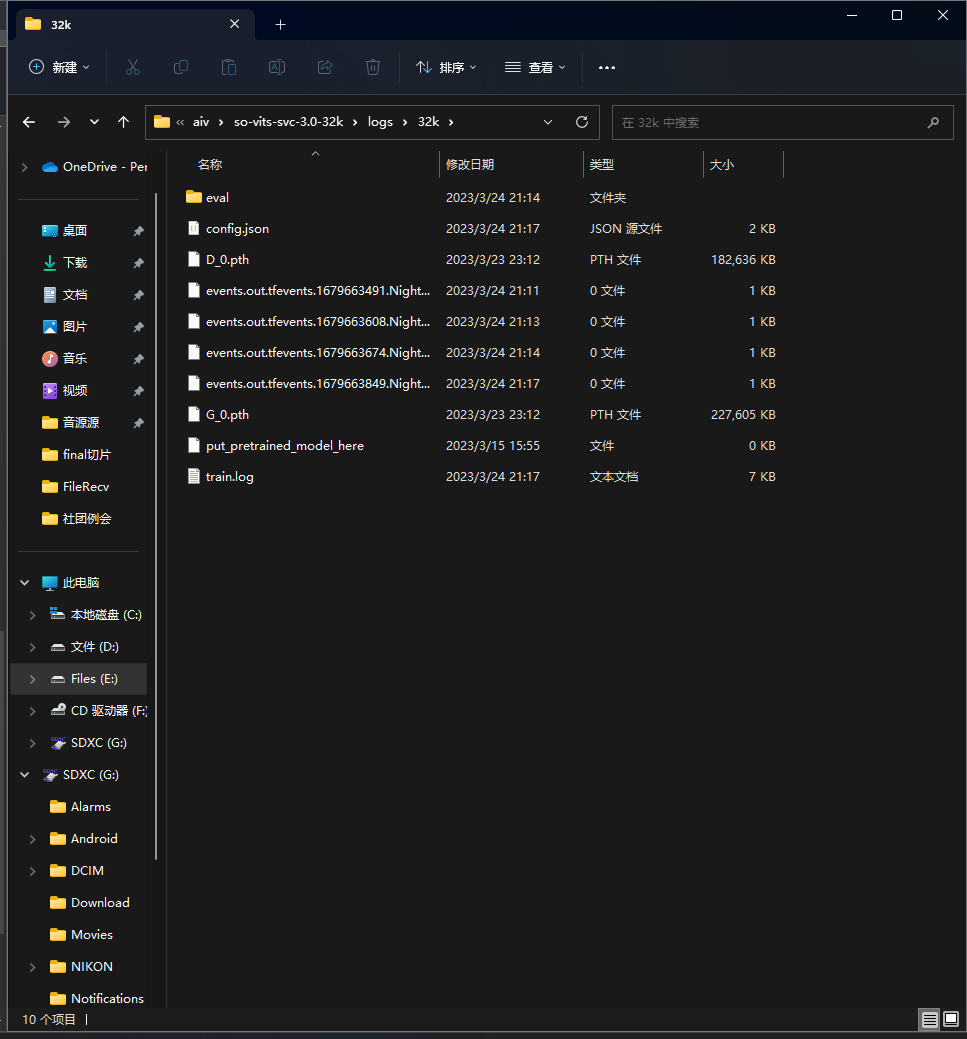Paste from clipboard with the Paste icon
Image resolution: width=967 pixels, height=1039 pixels.
coord(228,67)
